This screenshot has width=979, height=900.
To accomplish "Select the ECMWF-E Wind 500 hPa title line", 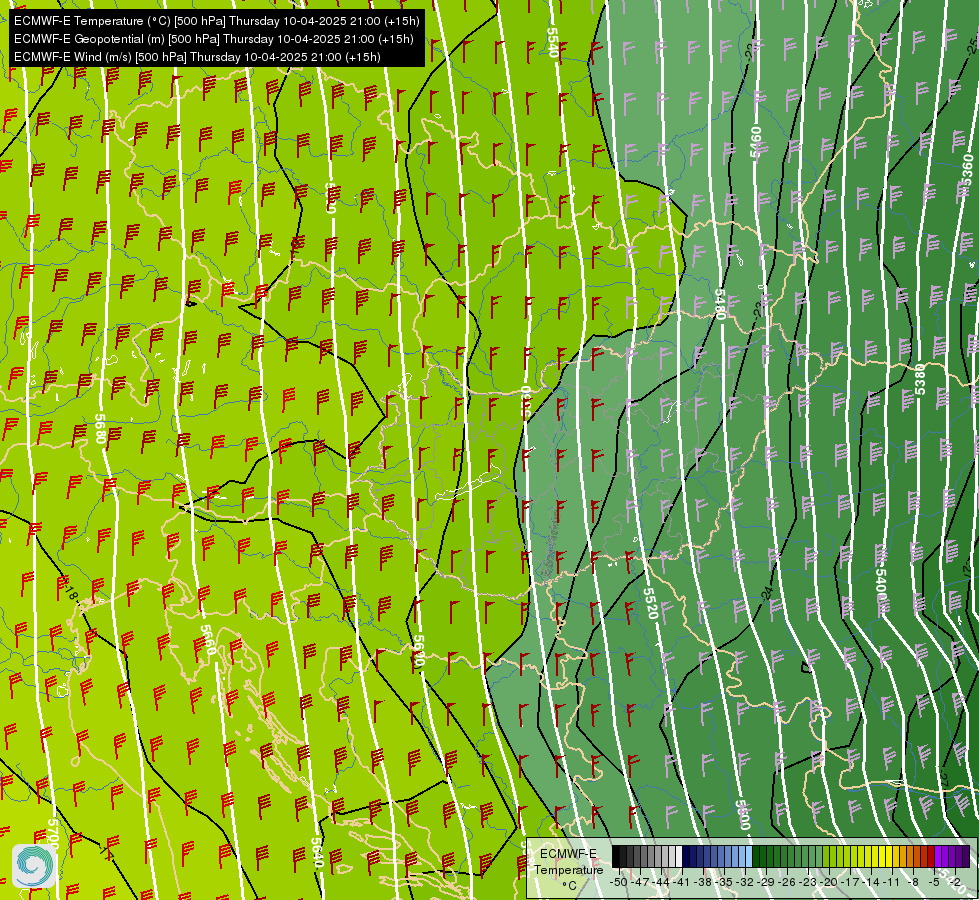I will pyautogui.click(x=197, y=57).
